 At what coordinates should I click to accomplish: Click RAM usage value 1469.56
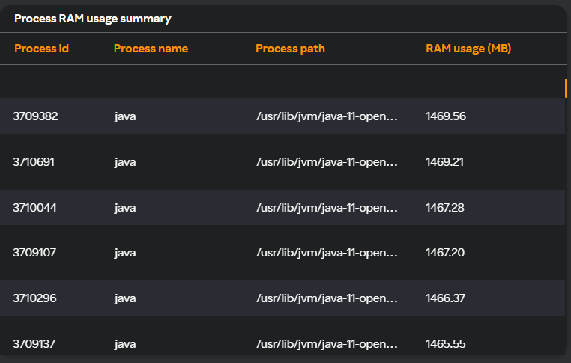click(445, 116)
